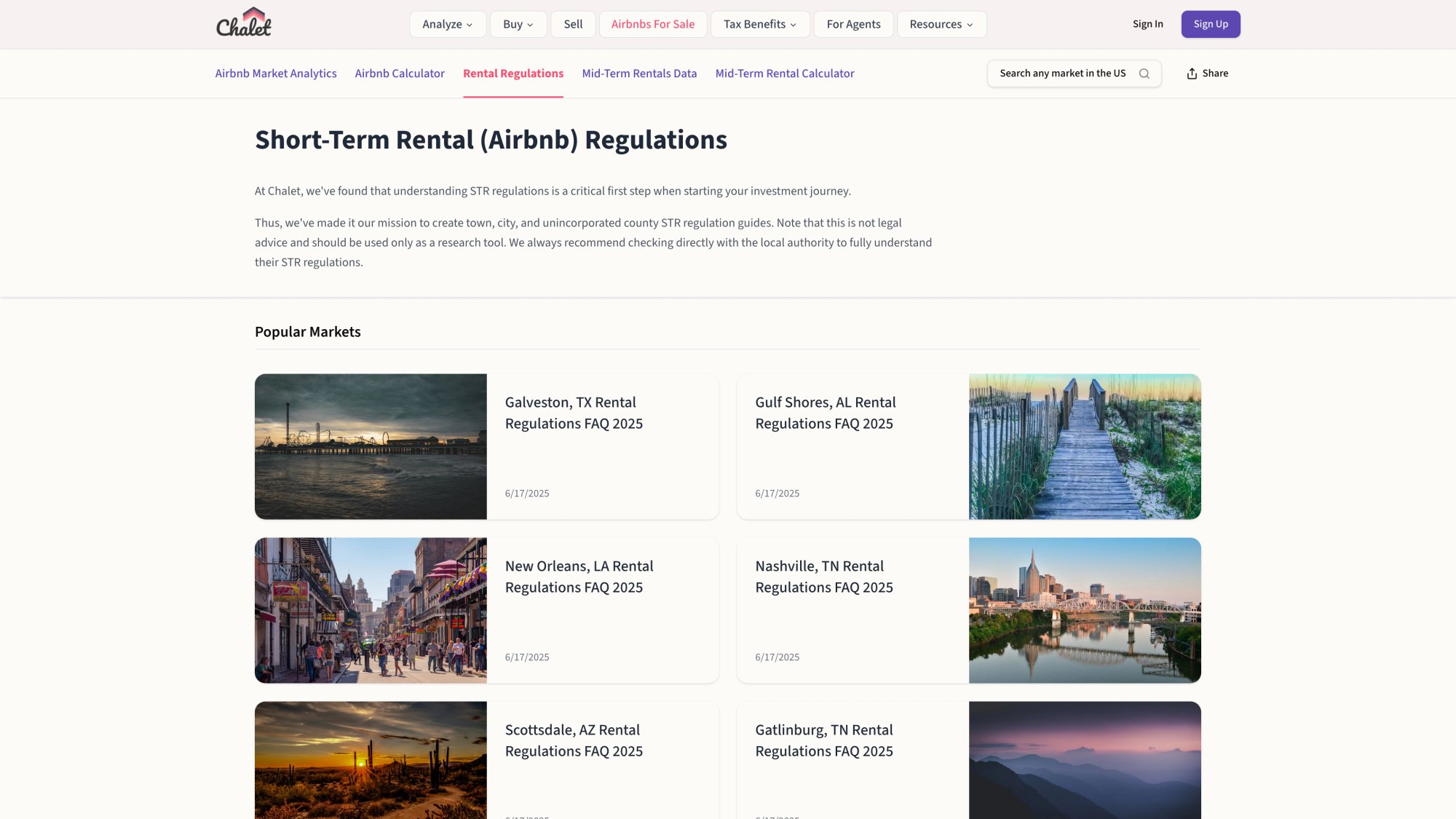This screenshot has width=1456, height=819.
Task: Click the Airbnbs For Sale link
Action: 652,24
